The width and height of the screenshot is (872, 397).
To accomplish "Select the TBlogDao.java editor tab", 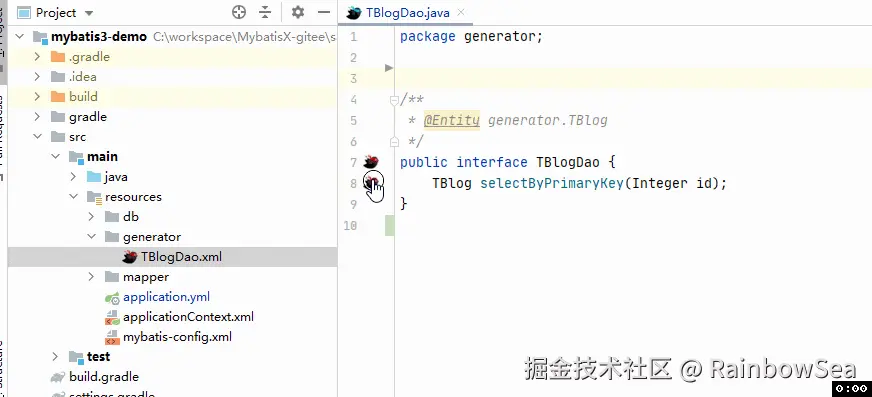I will point(405,13).
